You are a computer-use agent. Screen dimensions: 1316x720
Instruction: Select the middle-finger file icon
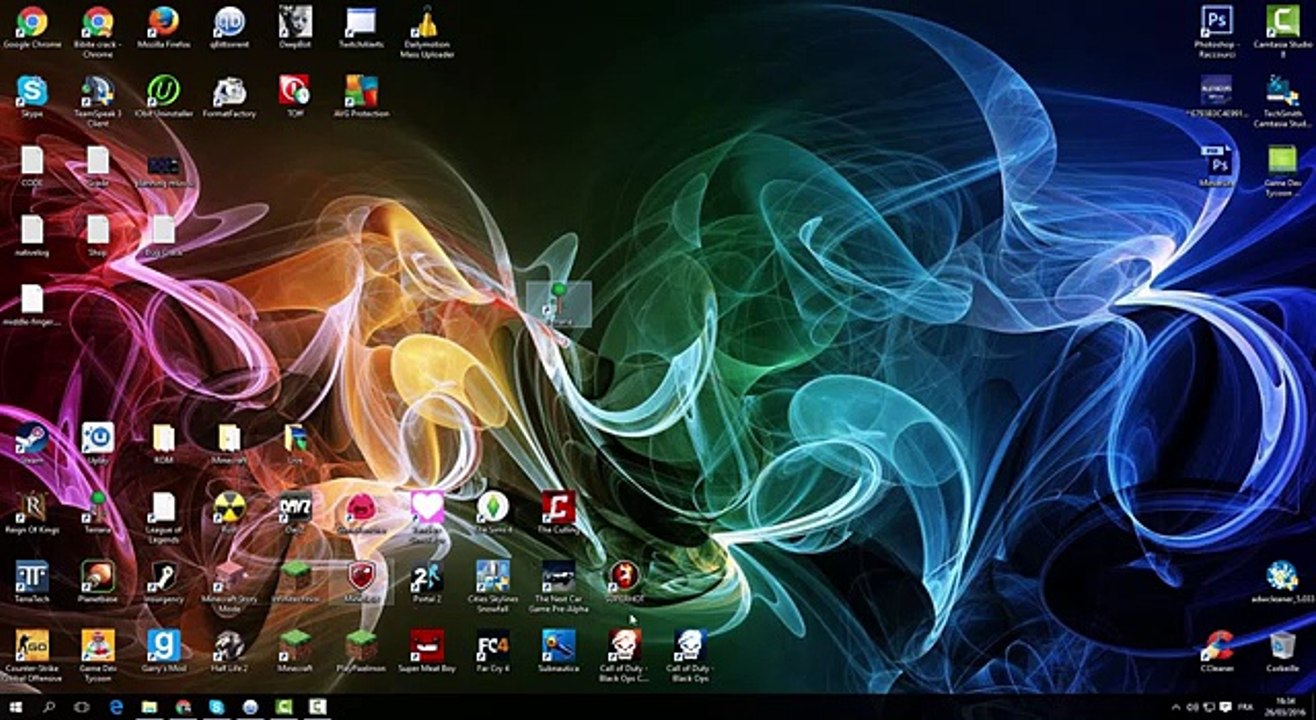point(32,306)
